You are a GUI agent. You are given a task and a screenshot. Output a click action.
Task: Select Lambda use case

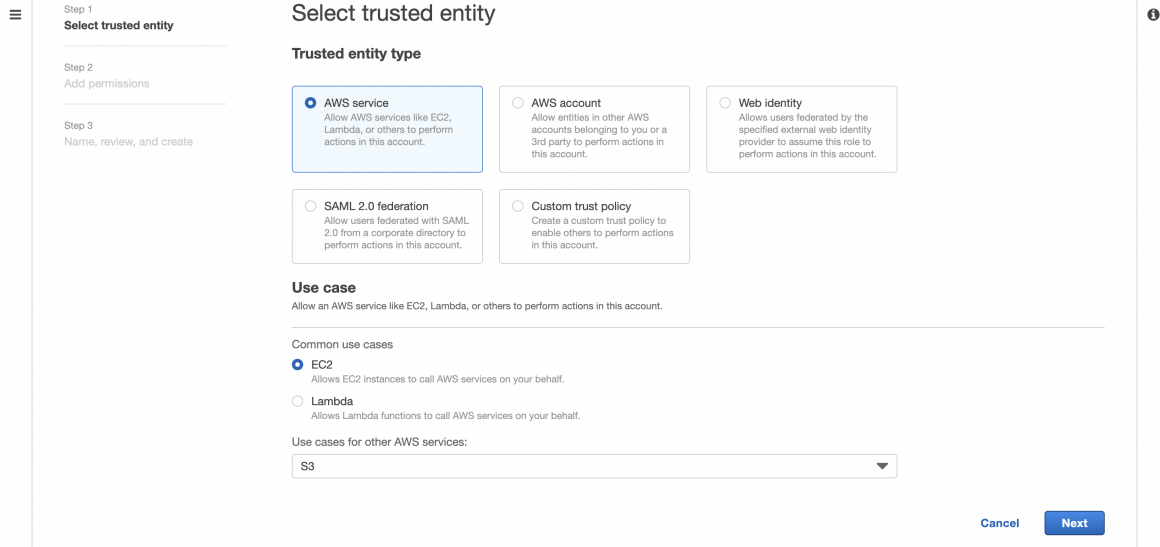298,401
